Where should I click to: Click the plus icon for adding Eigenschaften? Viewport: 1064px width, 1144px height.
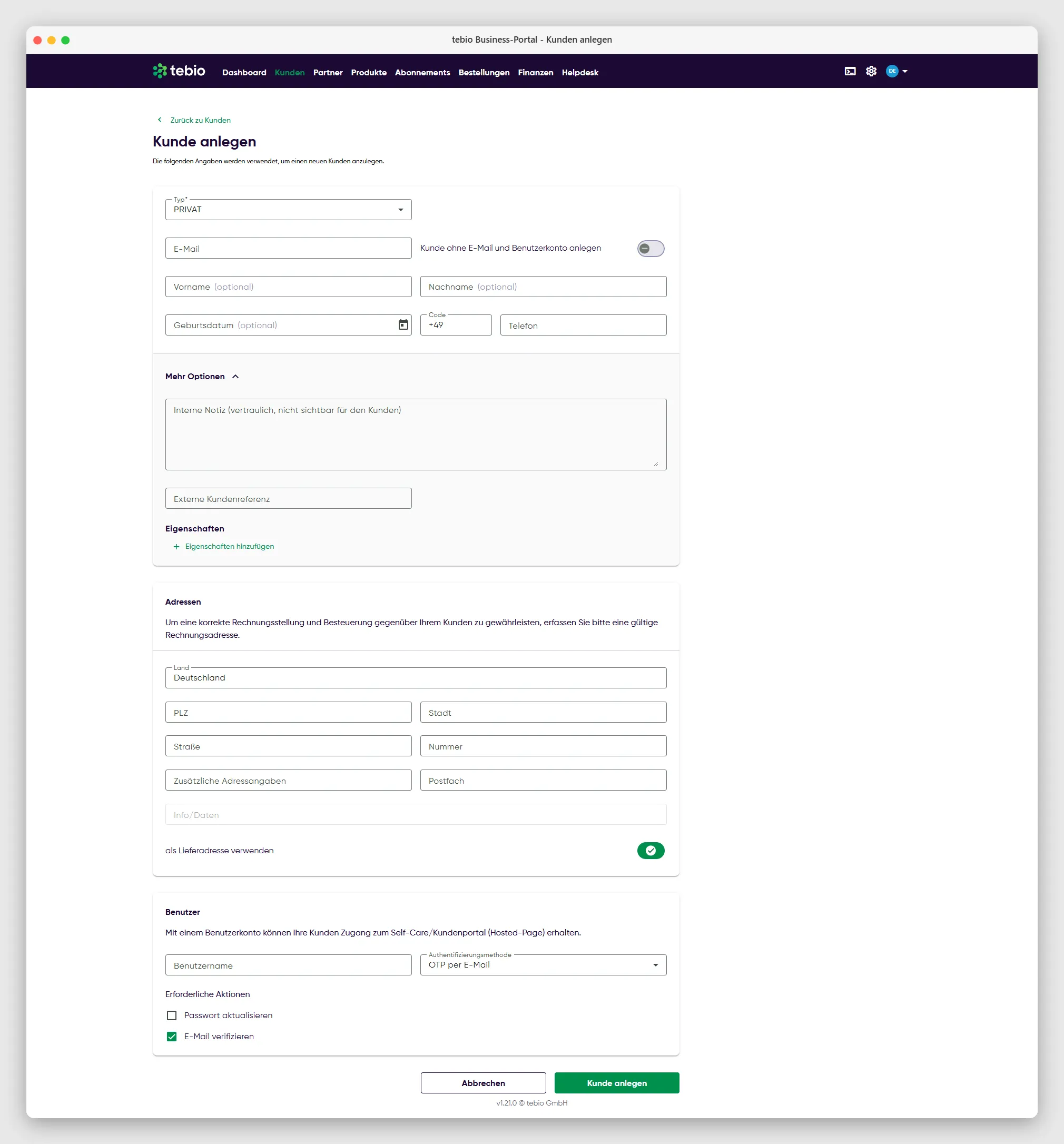[176, 547]
